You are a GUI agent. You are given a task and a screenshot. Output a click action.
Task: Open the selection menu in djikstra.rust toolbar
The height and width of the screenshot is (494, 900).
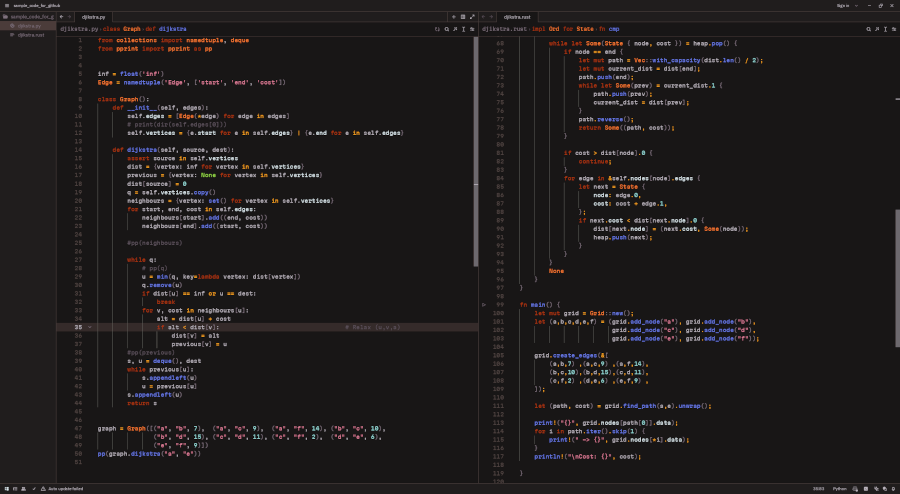tap(886, 29)
